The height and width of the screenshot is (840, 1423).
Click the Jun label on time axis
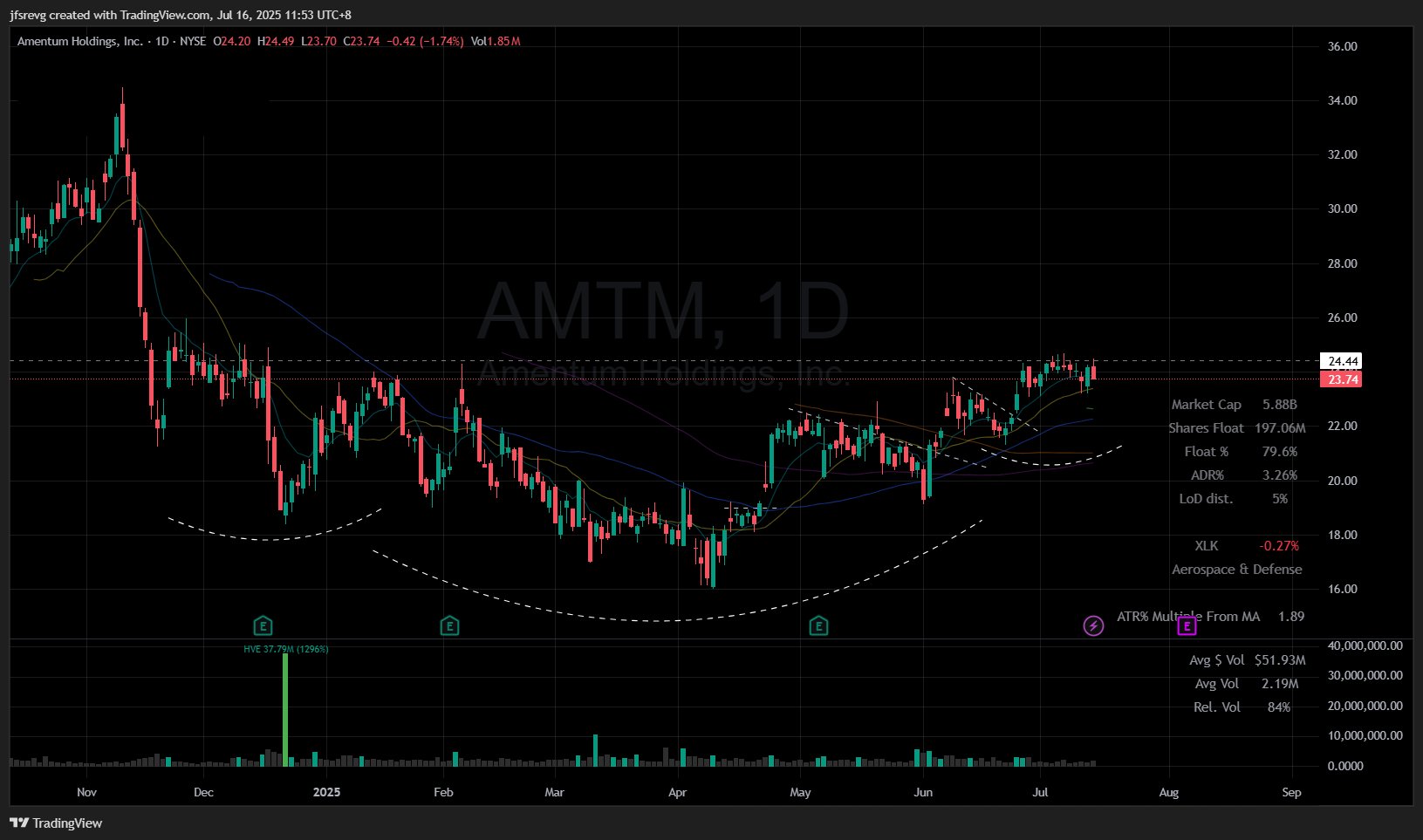click(x=923, y=792)
